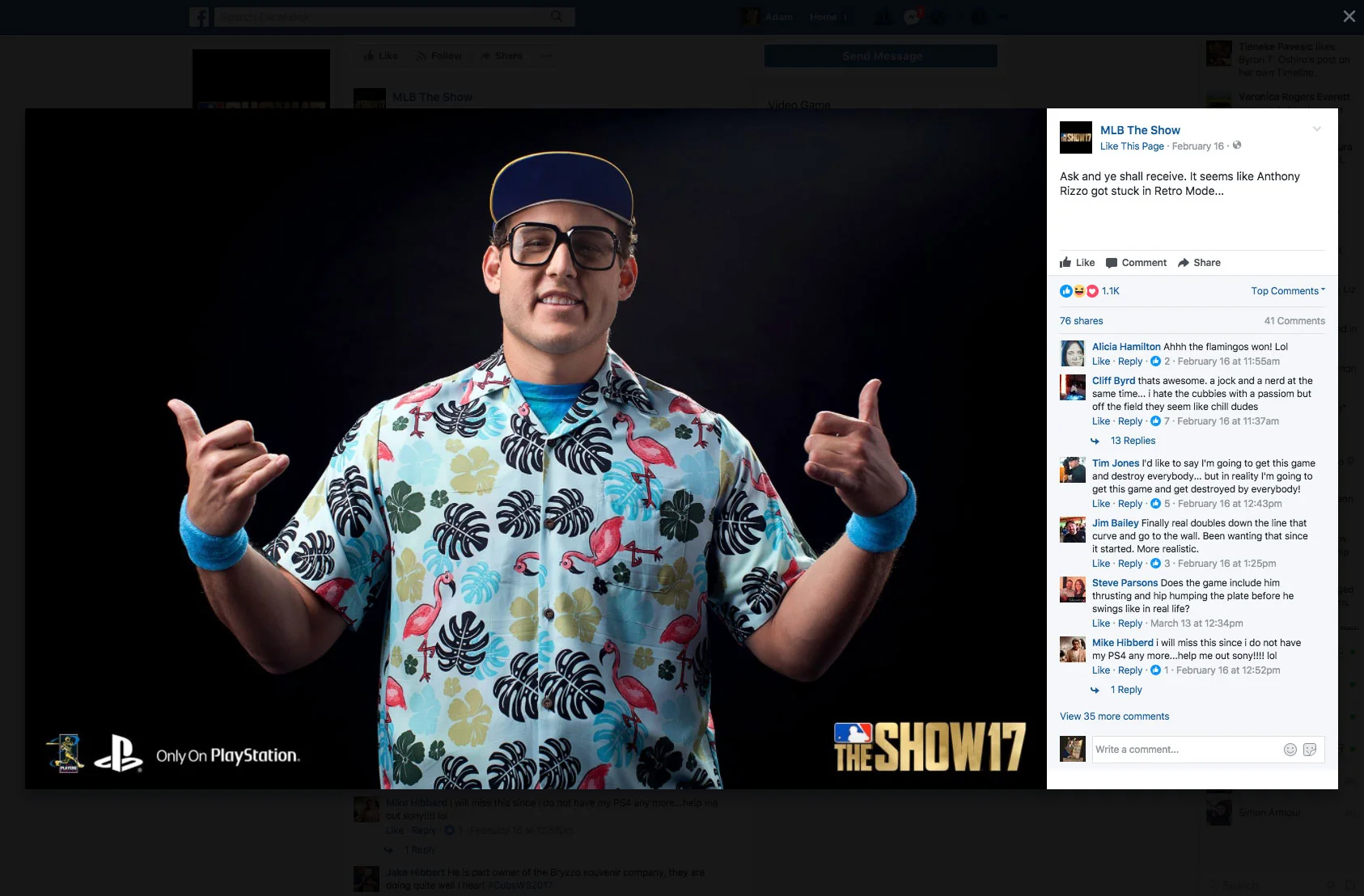Click Facebook logo in background page
The height and width of the screenshot is (896, 1364).
coord(199,16)
